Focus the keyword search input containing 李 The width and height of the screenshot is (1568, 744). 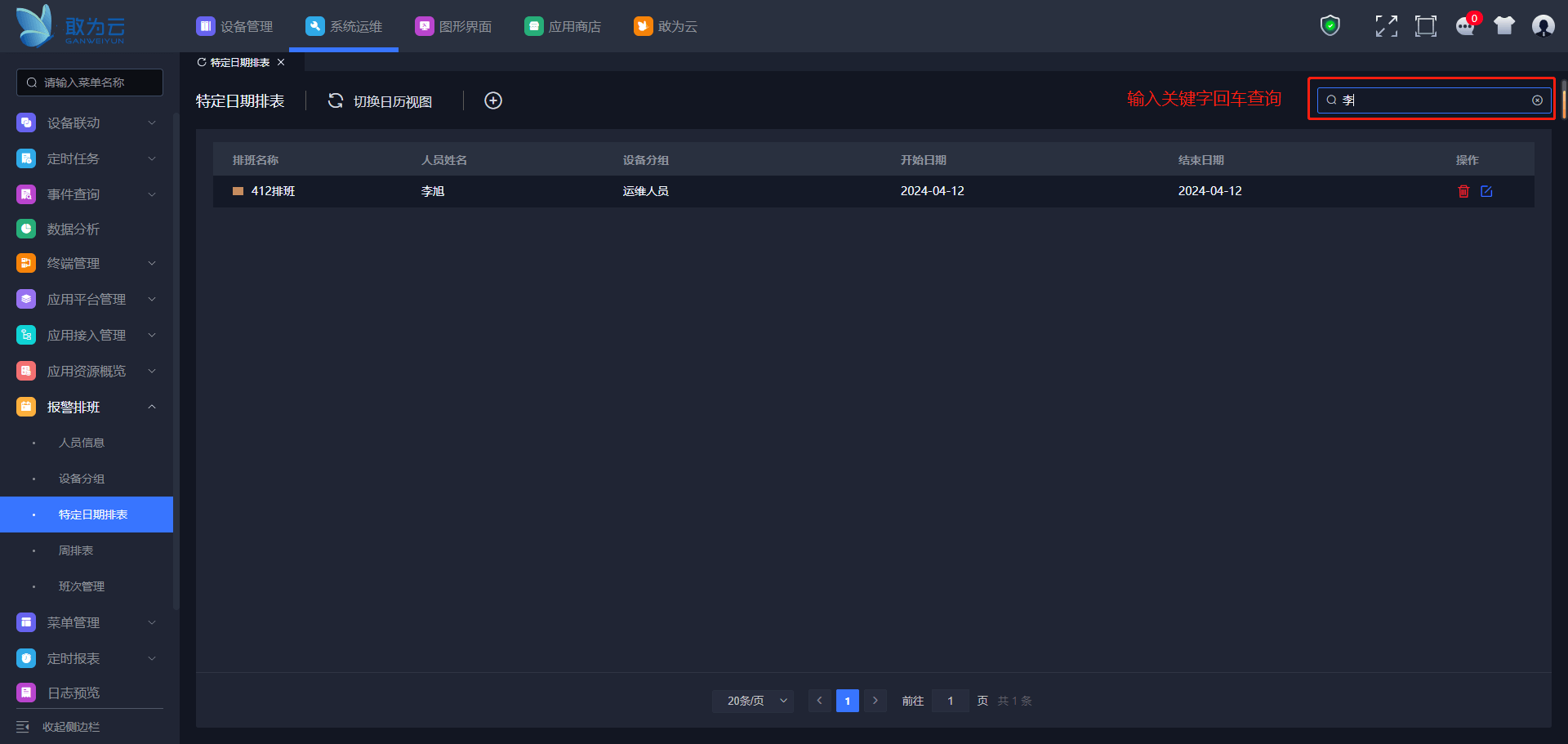pyautogui.click(x=1434, y=100)
